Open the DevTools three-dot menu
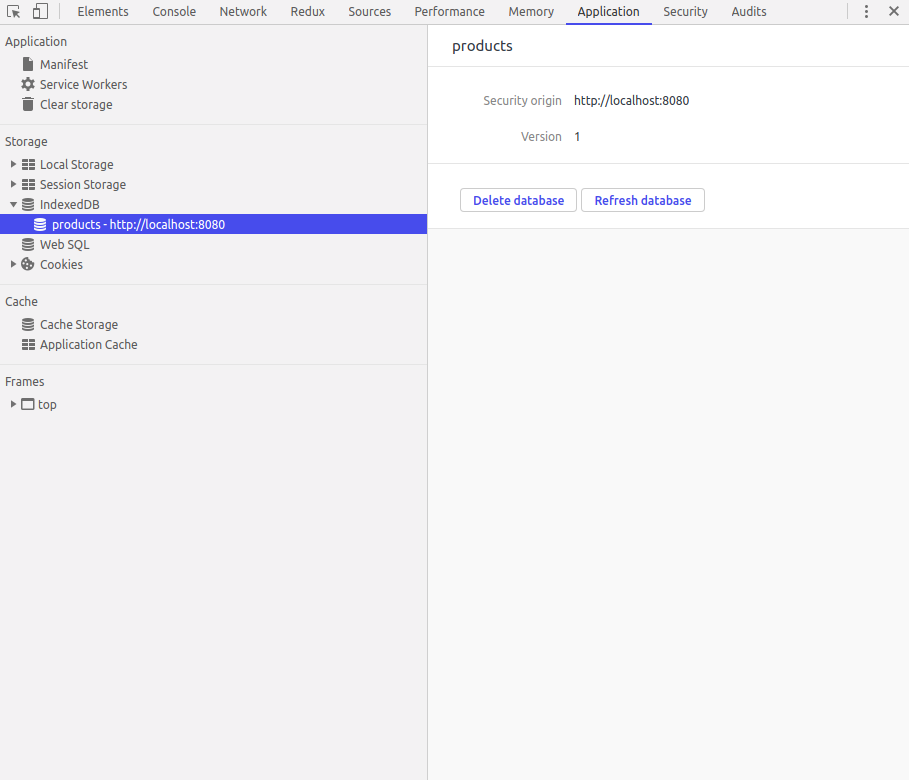909x780 pixels. click(866, 12)
